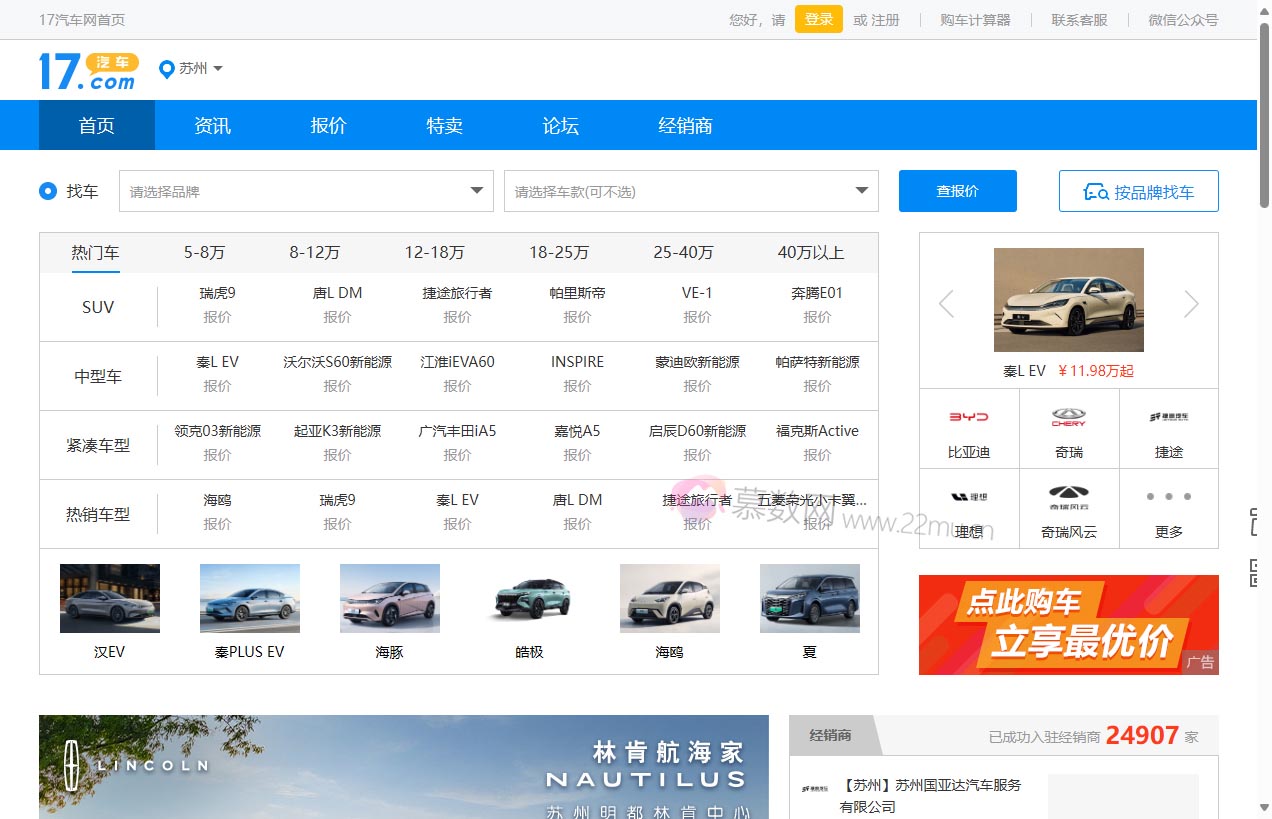Select the Chery brand logo
1272x819 pixels.
tap(1068, 417)
